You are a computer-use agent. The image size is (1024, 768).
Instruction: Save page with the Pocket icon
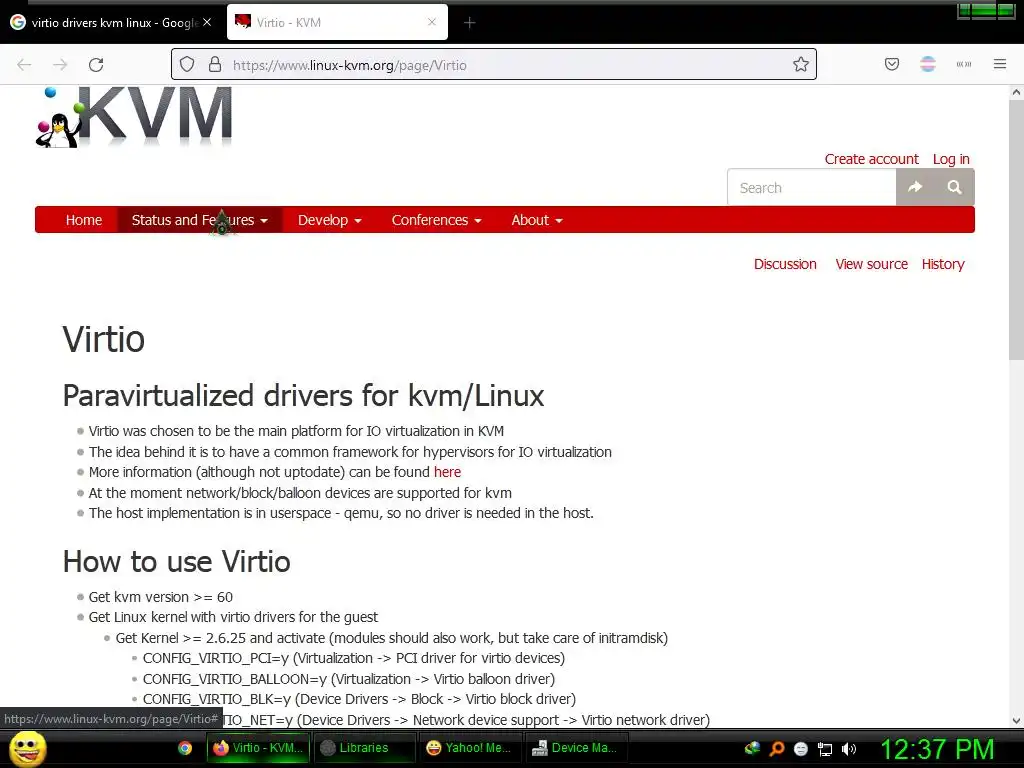892,64
